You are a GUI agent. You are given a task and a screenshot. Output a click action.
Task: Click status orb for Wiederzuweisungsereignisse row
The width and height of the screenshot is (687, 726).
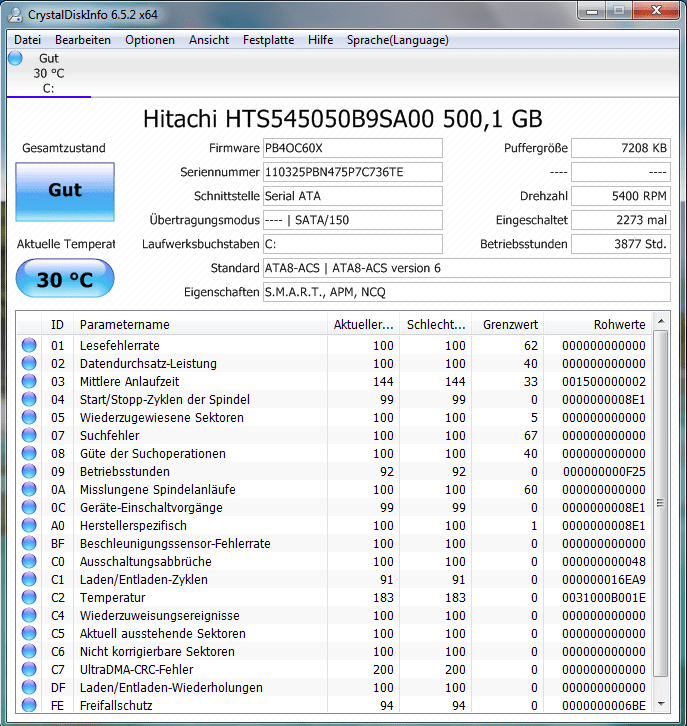29,616
